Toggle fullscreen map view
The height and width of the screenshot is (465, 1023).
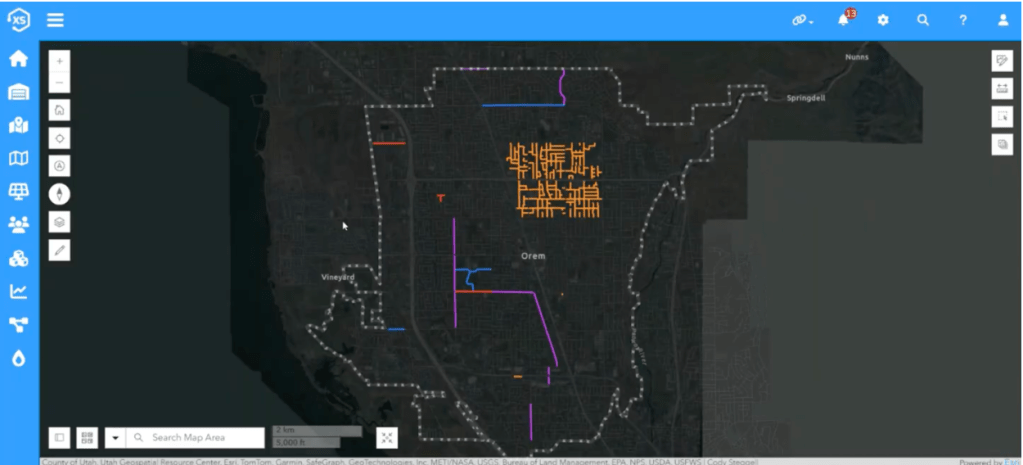388,438
